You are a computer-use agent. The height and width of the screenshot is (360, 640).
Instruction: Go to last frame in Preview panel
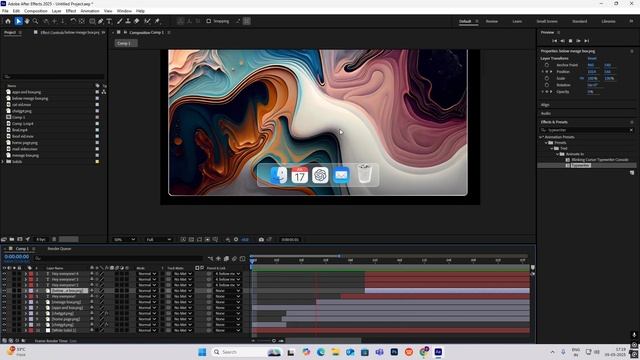click(x=587, y=41)
